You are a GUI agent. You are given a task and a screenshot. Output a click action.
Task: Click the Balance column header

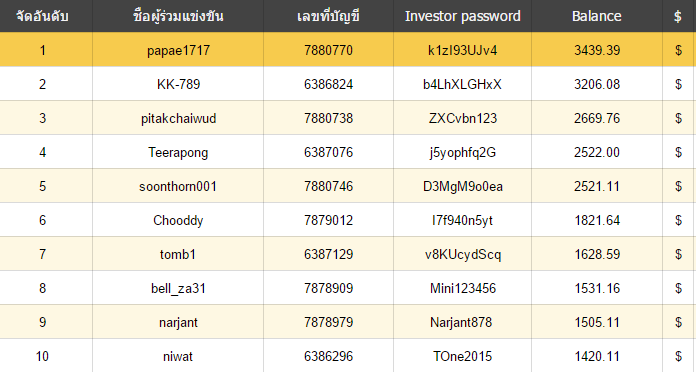pos(597,16)
